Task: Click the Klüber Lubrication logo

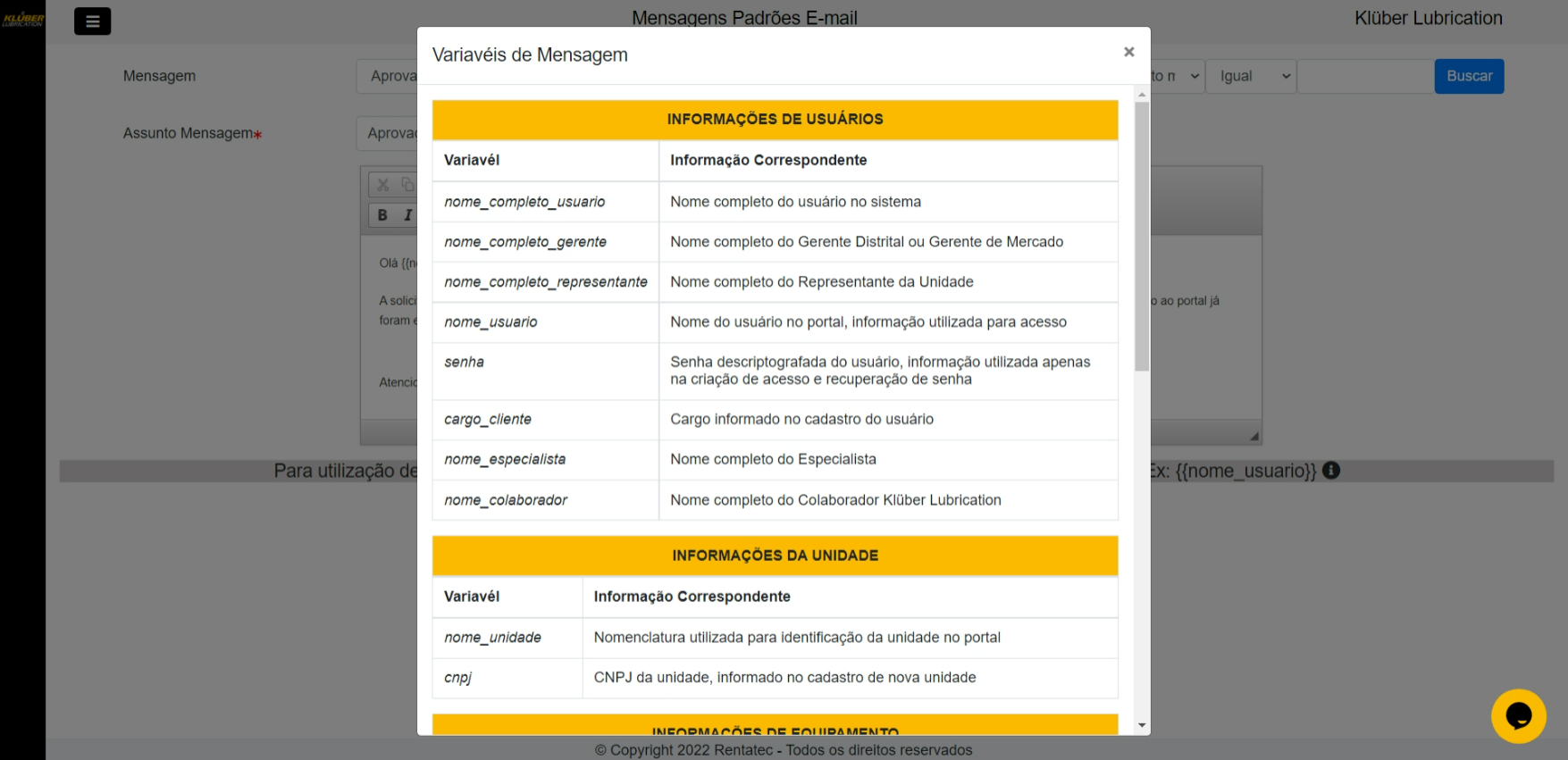Action: coord(22,20)
